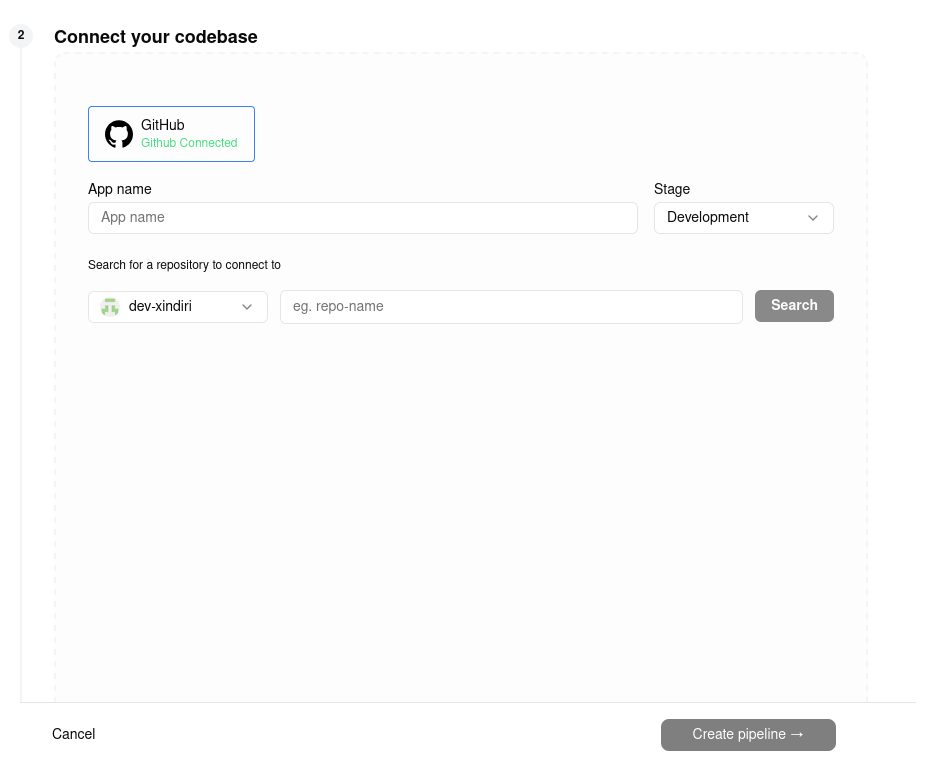Click the dev-xindiri organization avatar icon
The height and width of the screenshot is (764, 929).
click(110, 307)
